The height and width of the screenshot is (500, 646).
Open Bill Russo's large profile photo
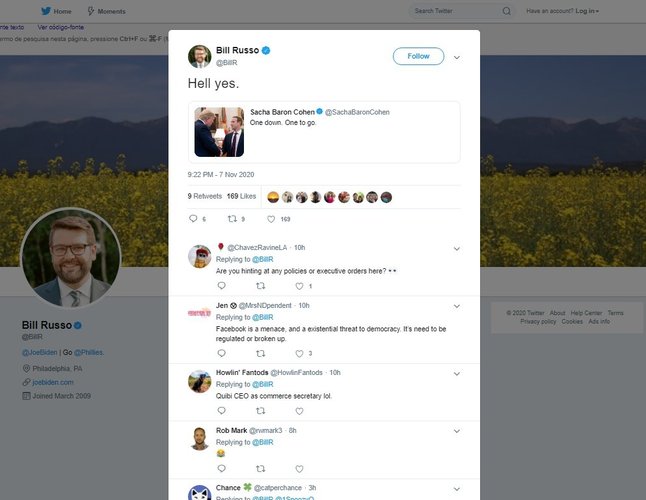[71, 258]
